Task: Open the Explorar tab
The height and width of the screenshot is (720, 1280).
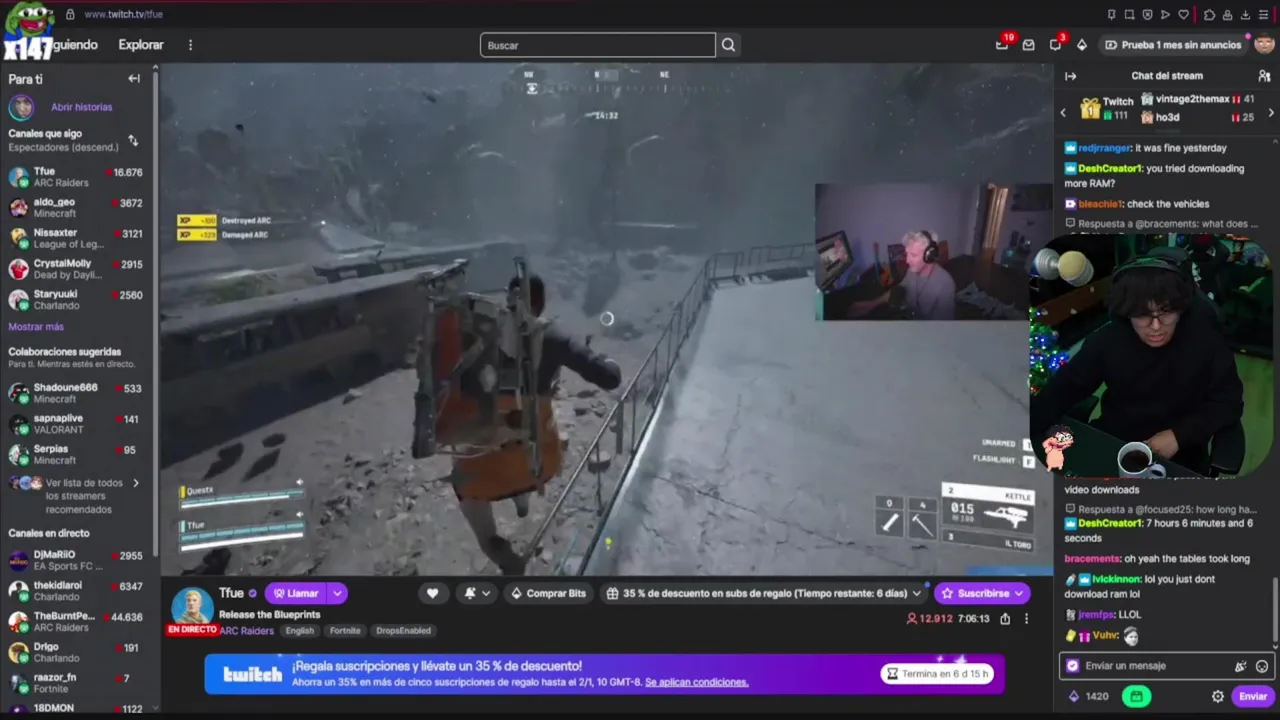Action: pyautogui.click(x=141, y=45)
